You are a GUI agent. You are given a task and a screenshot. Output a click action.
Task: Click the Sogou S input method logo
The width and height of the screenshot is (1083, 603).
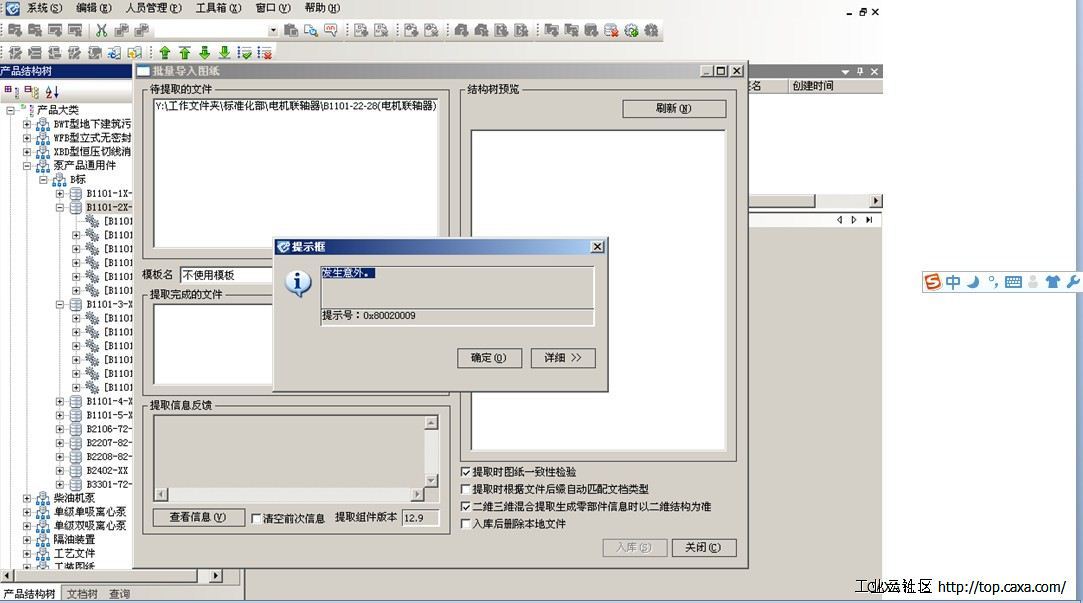click(932, 281)
